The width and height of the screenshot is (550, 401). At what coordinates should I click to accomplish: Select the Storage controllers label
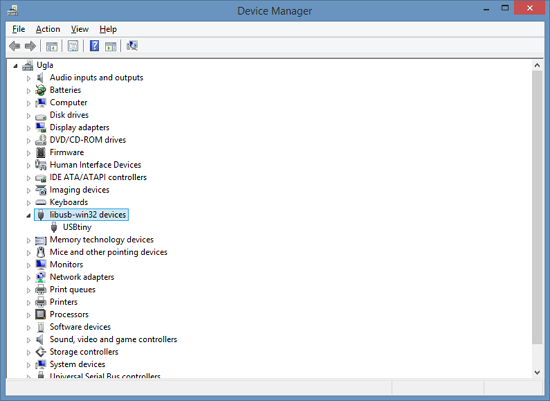84,352
